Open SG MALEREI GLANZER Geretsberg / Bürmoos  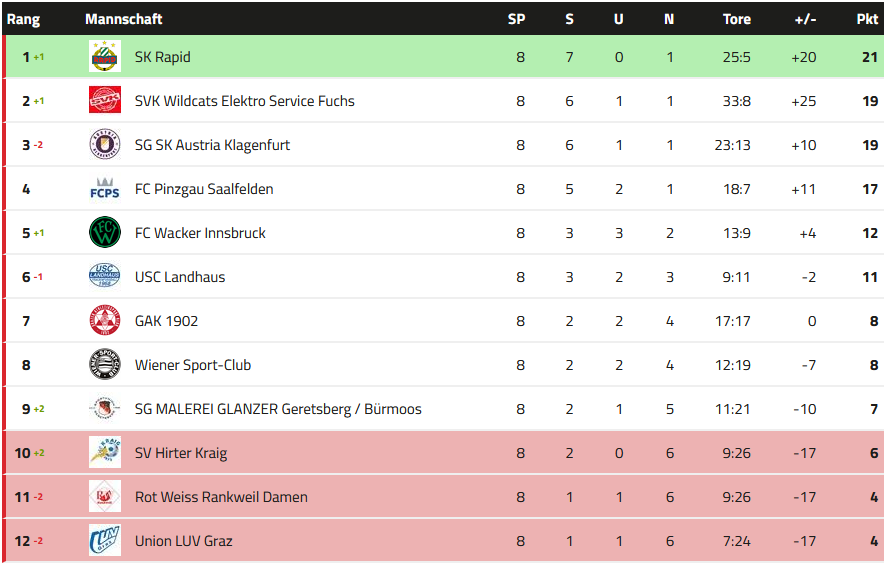point(278,409)
